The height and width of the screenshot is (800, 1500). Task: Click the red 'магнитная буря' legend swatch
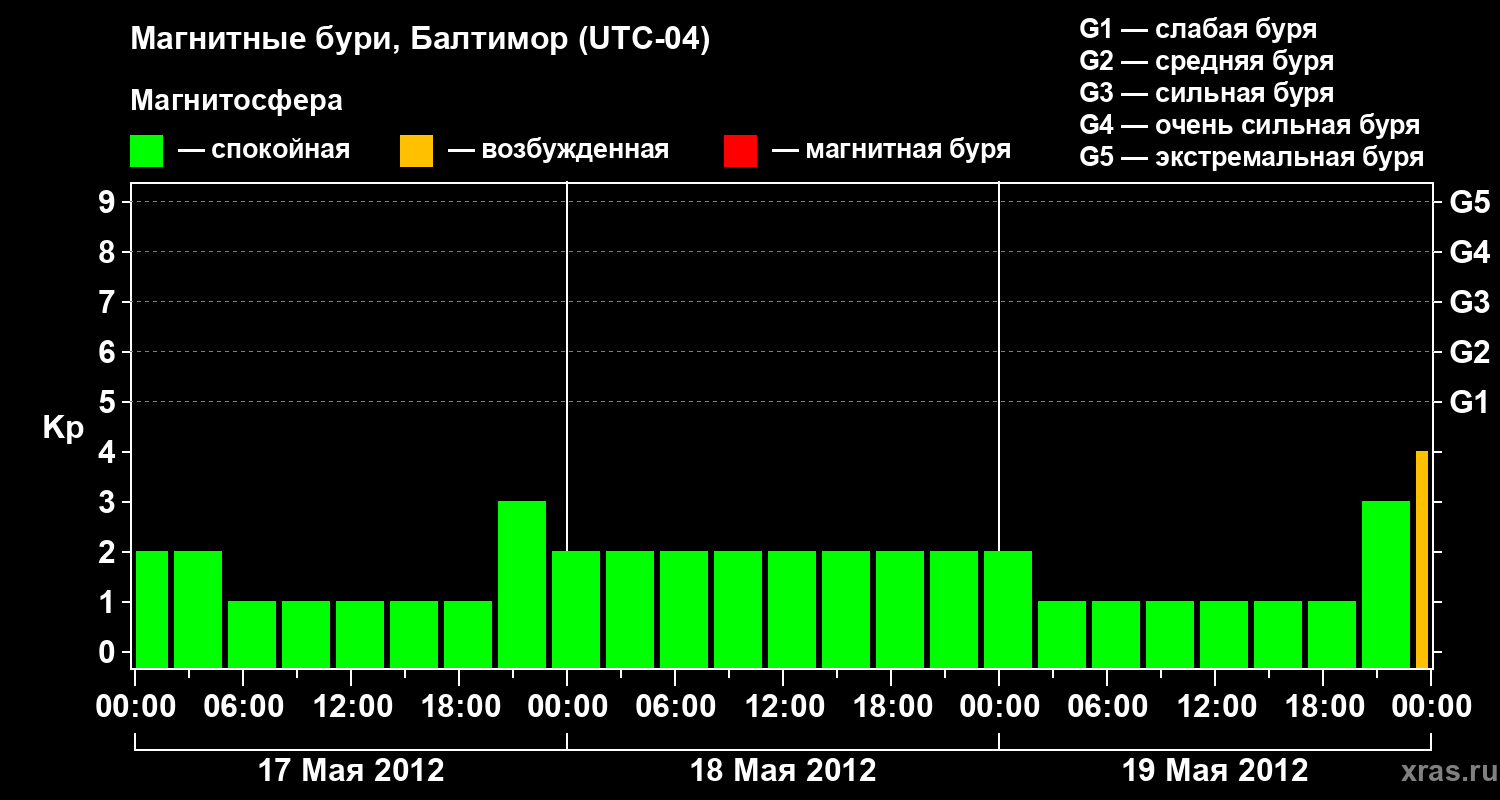(x=741, y=151)
